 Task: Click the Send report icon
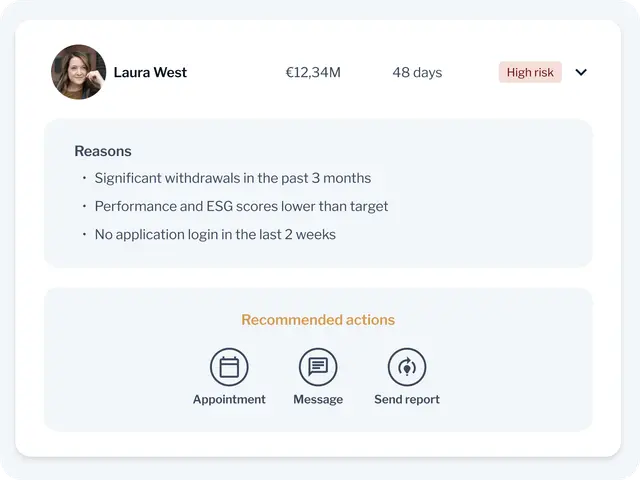407,367
